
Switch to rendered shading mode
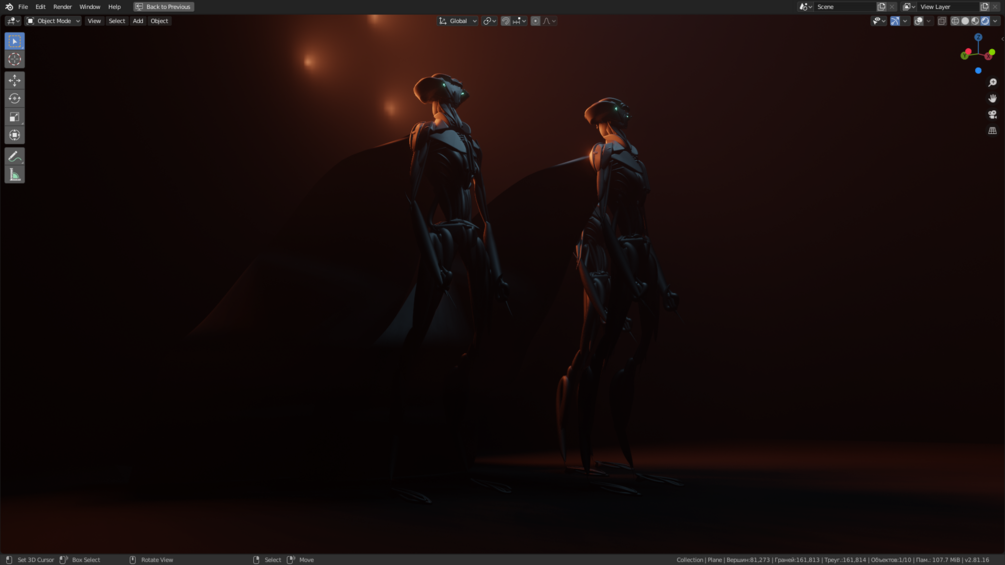point(985,21)
